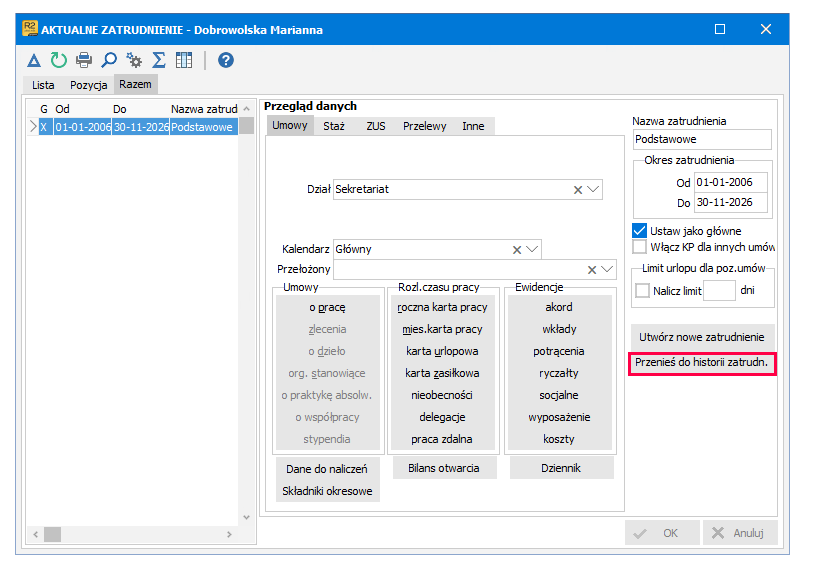The width and height of the screenshot is (818, 572).
Task: Click 'Składniki okresowe' button
Action: click(327, 491)
